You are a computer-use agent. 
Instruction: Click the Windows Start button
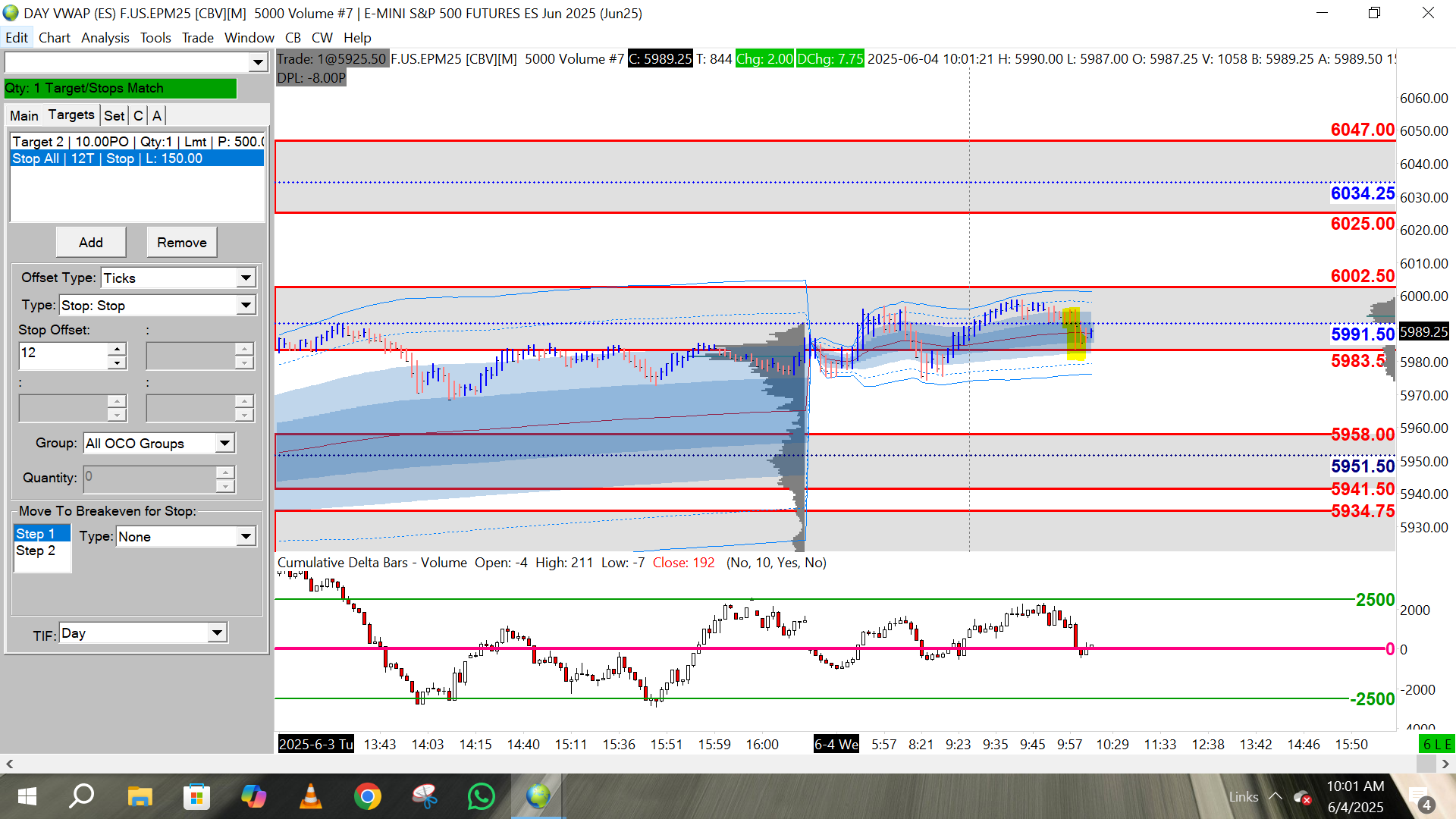27,796
